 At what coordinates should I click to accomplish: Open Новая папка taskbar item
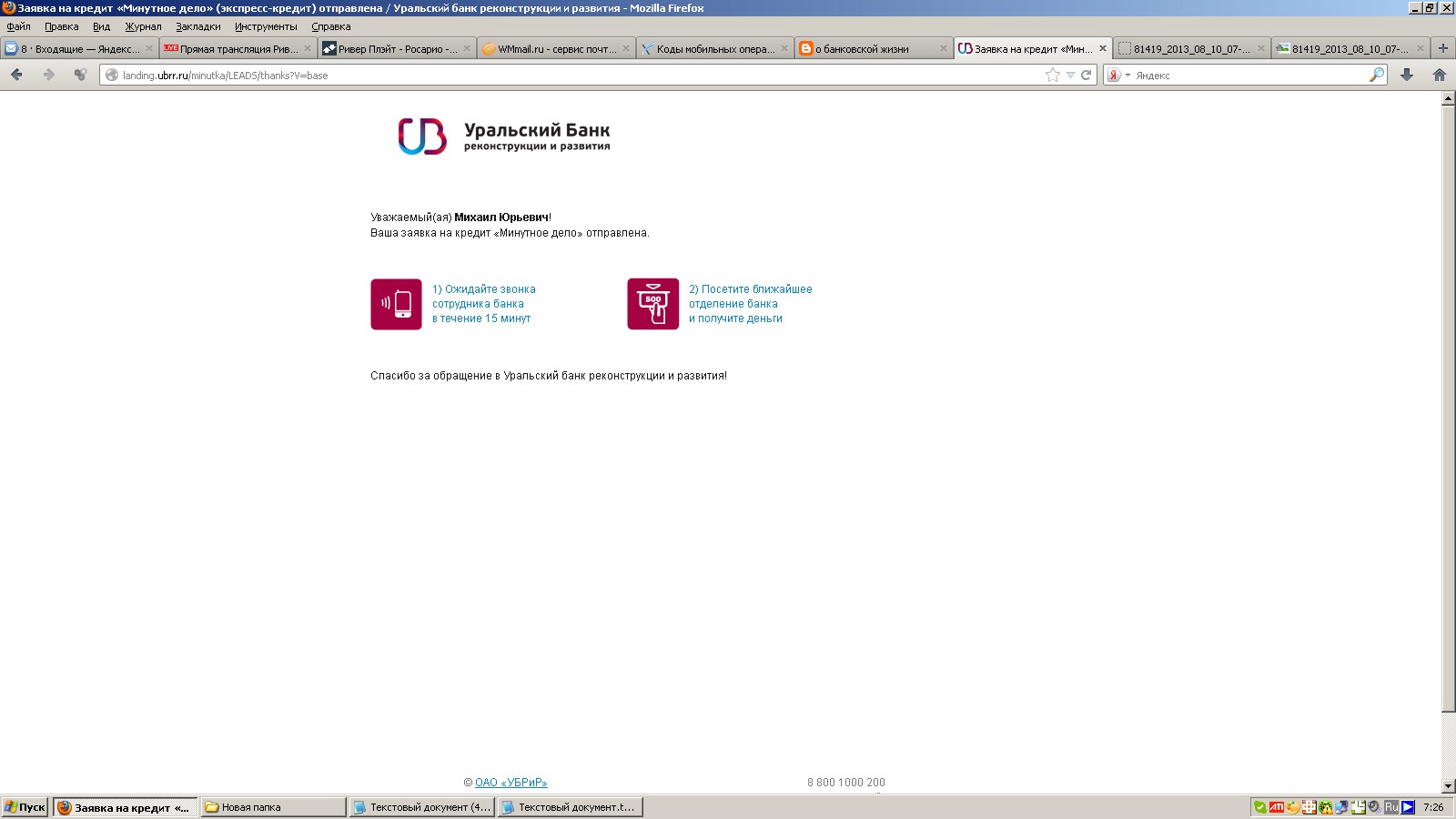point(273,807)
